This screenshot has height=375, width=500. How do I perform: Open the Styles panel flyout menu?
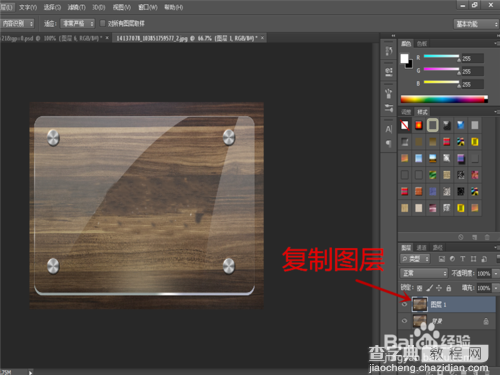point(496,112)
